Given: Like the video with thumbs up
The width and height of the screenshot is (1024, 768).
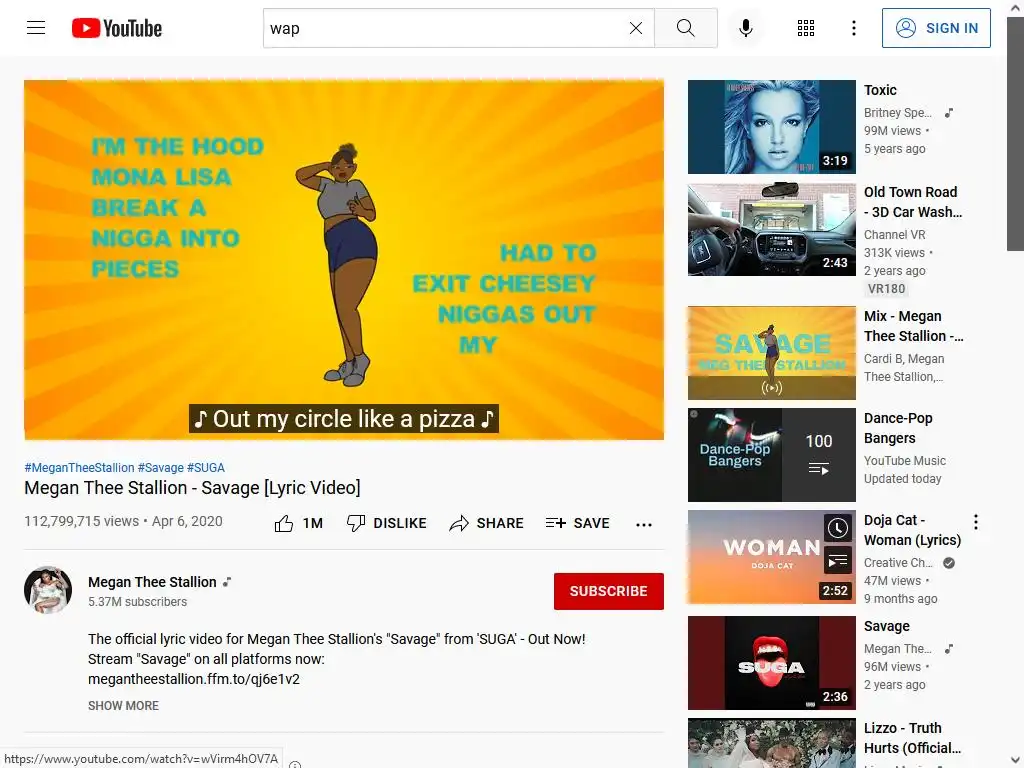Looking at the screenshot, I should click(x=284, y=524).
